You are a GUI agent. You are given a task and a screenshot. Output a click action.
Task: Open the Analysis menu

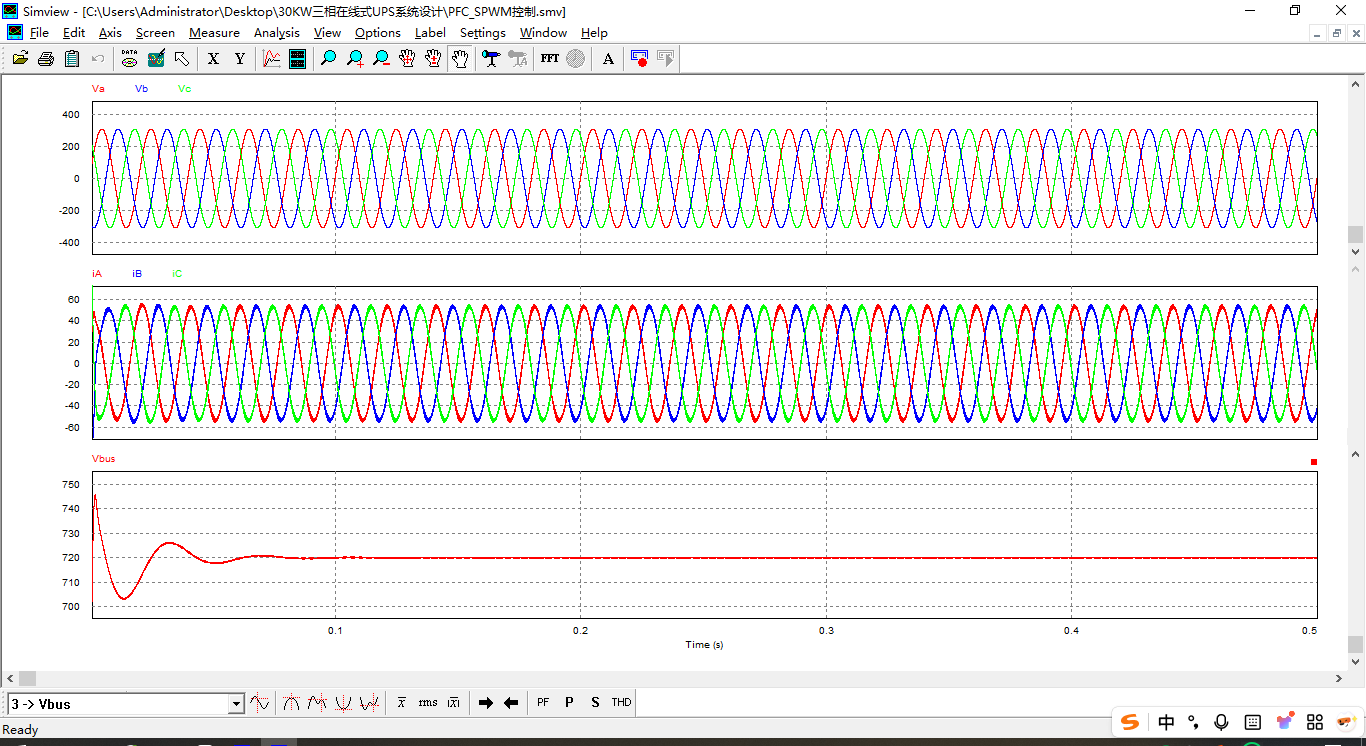pyautogui.click(x=276, y=33)
